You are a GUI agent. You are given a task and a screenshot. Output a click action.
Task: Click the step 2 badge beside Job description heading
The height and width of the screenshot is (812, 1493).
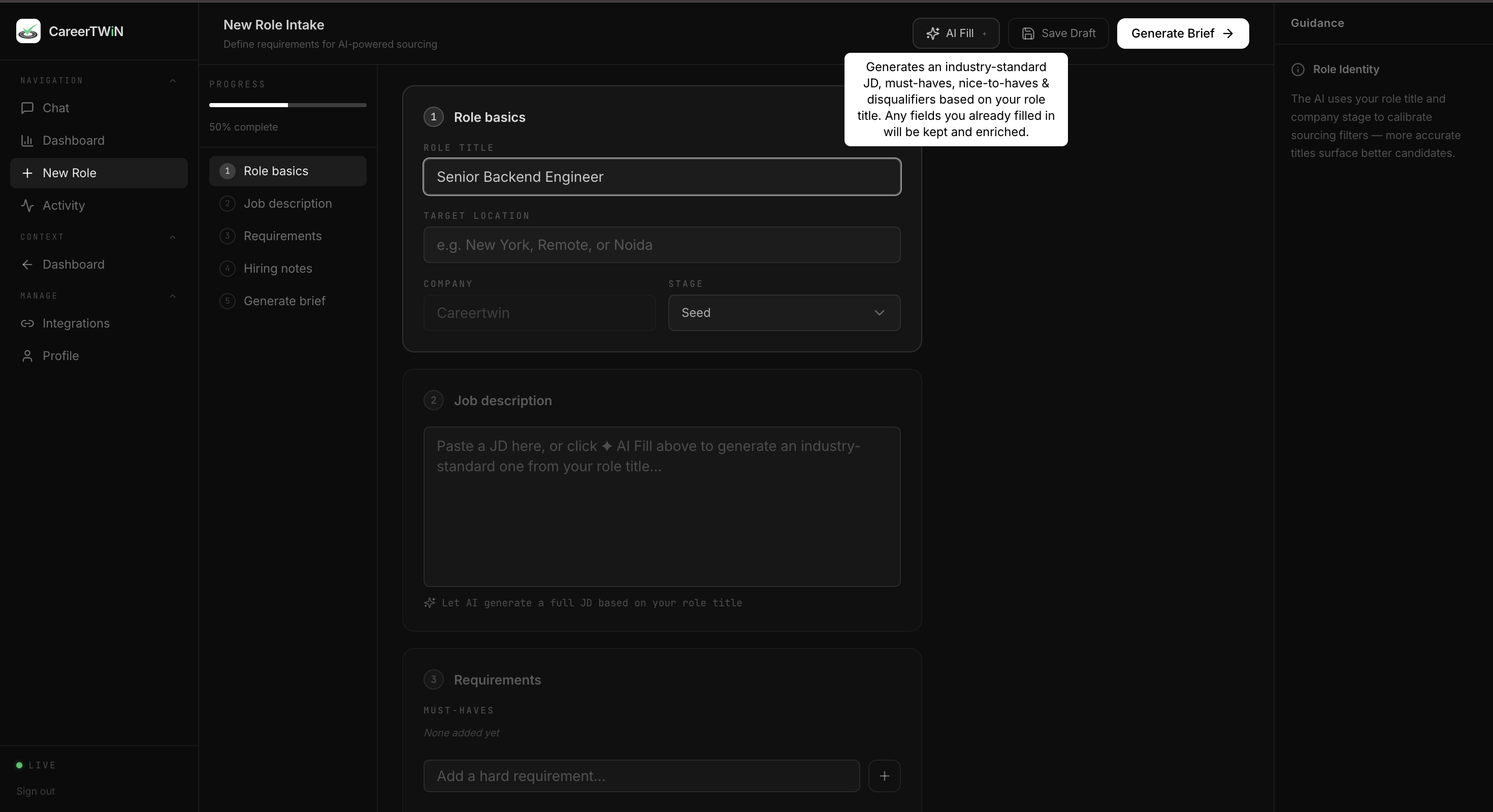click(434, 401)
